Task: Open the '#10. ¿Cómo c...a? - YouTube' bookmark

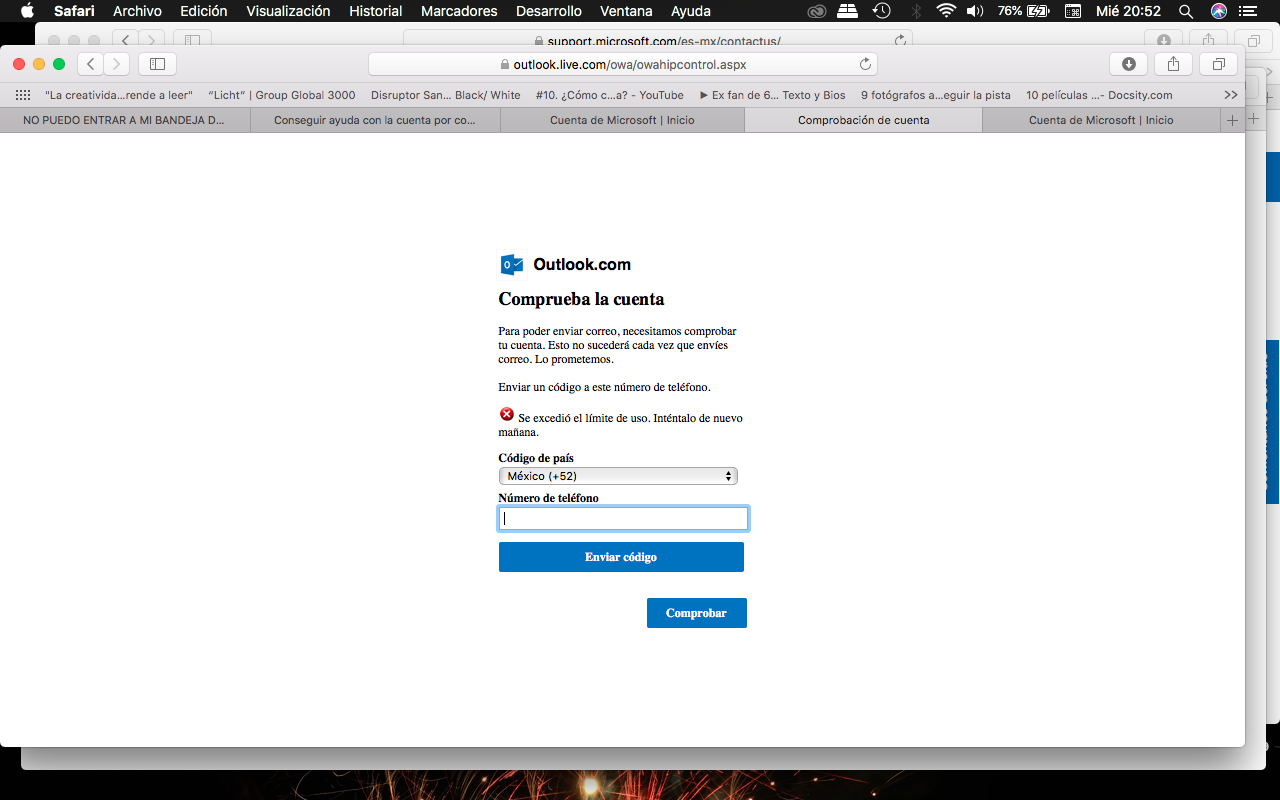Action: pos(610,95)
